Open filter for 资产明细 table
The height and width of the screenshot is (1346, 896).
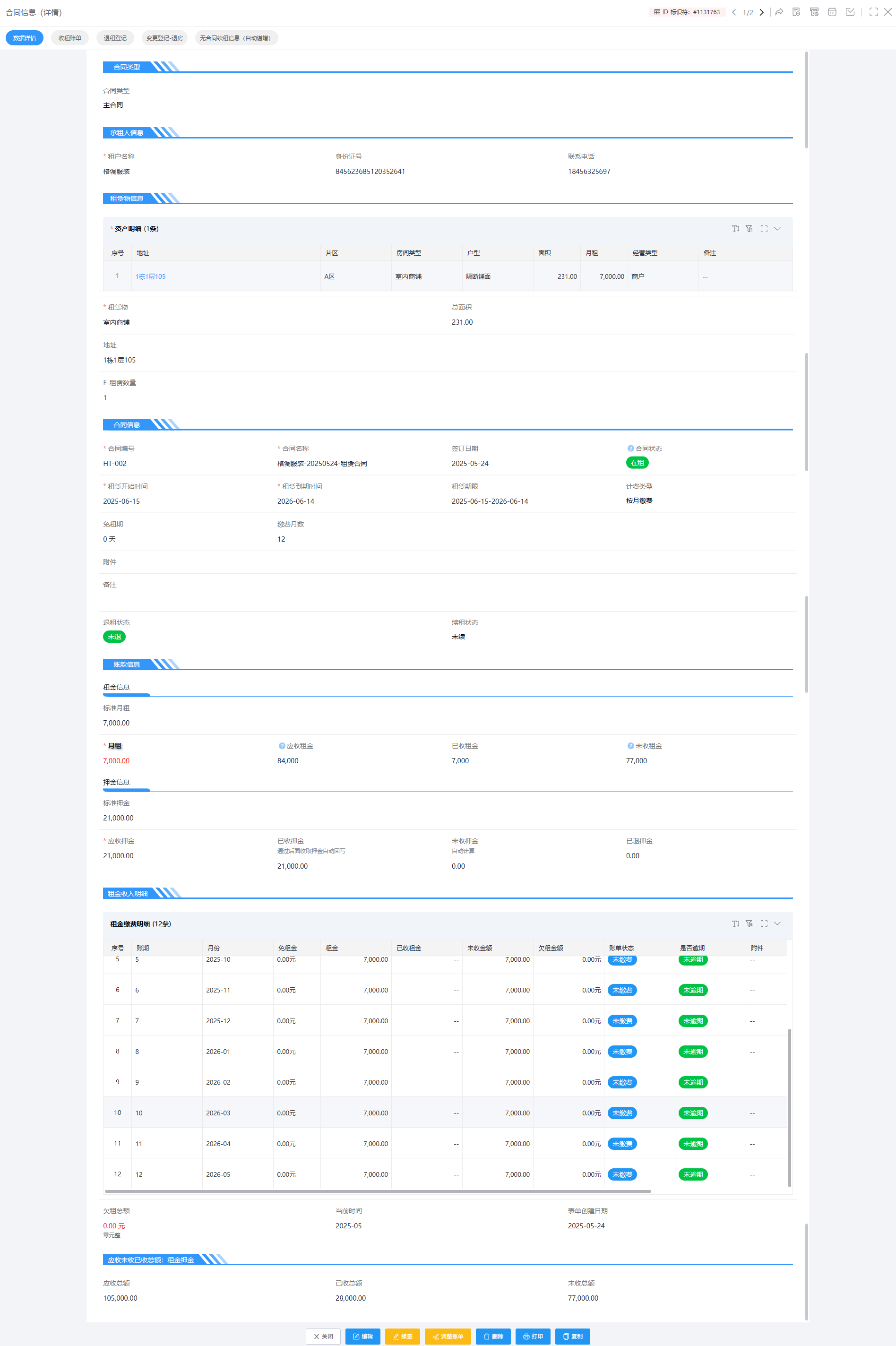point(749,229)
